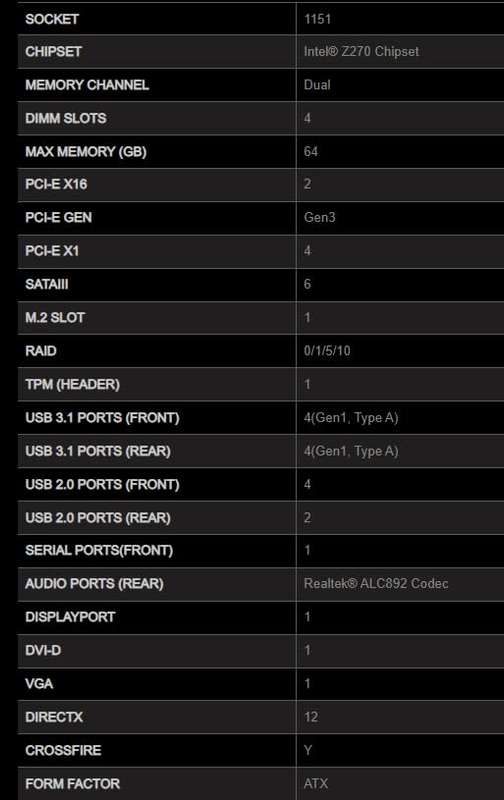Click the CROSSFIRE row label
504x800 pixels.
(x=63, y=751)
